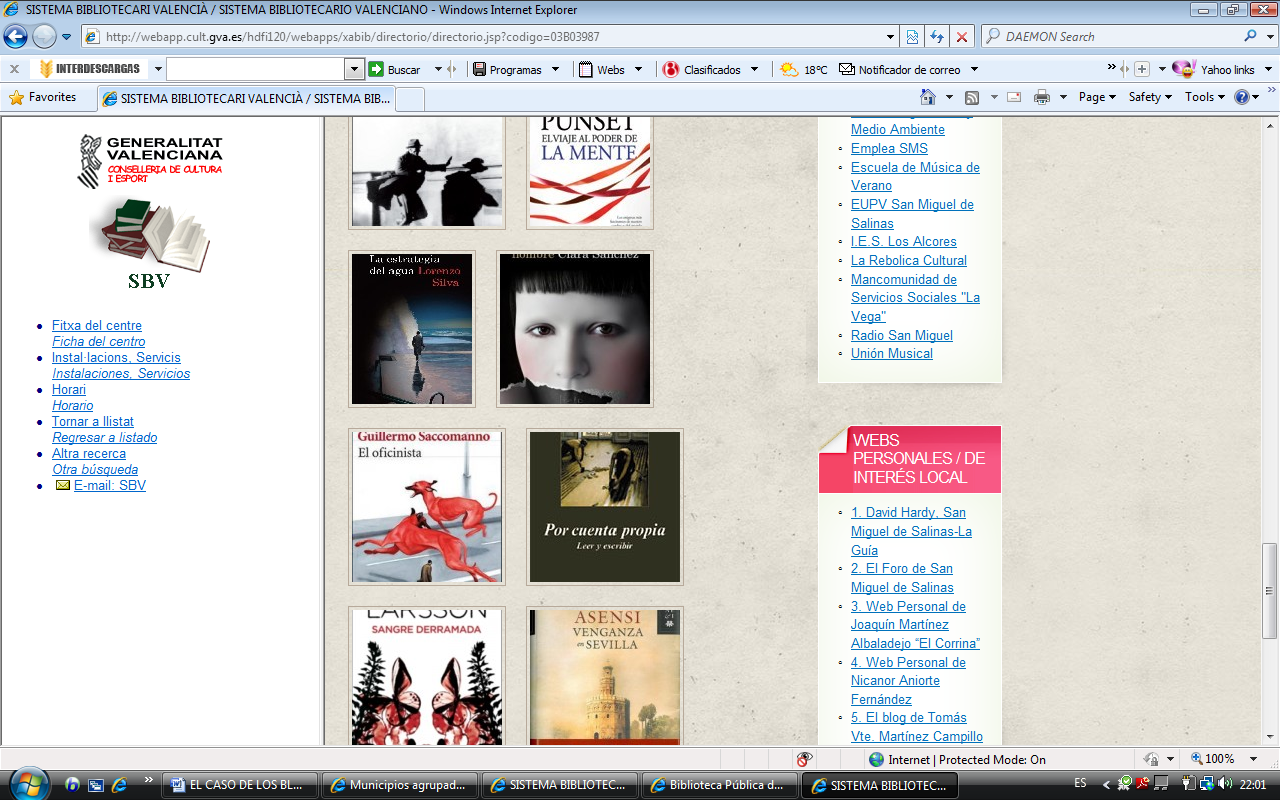This screenshot has height=800, width=1280.
Task: Select the SISTEMA BIBLIOTECARI VALENCIÀ browser tab
Action: pyautogui.click(x=245, y=98)
